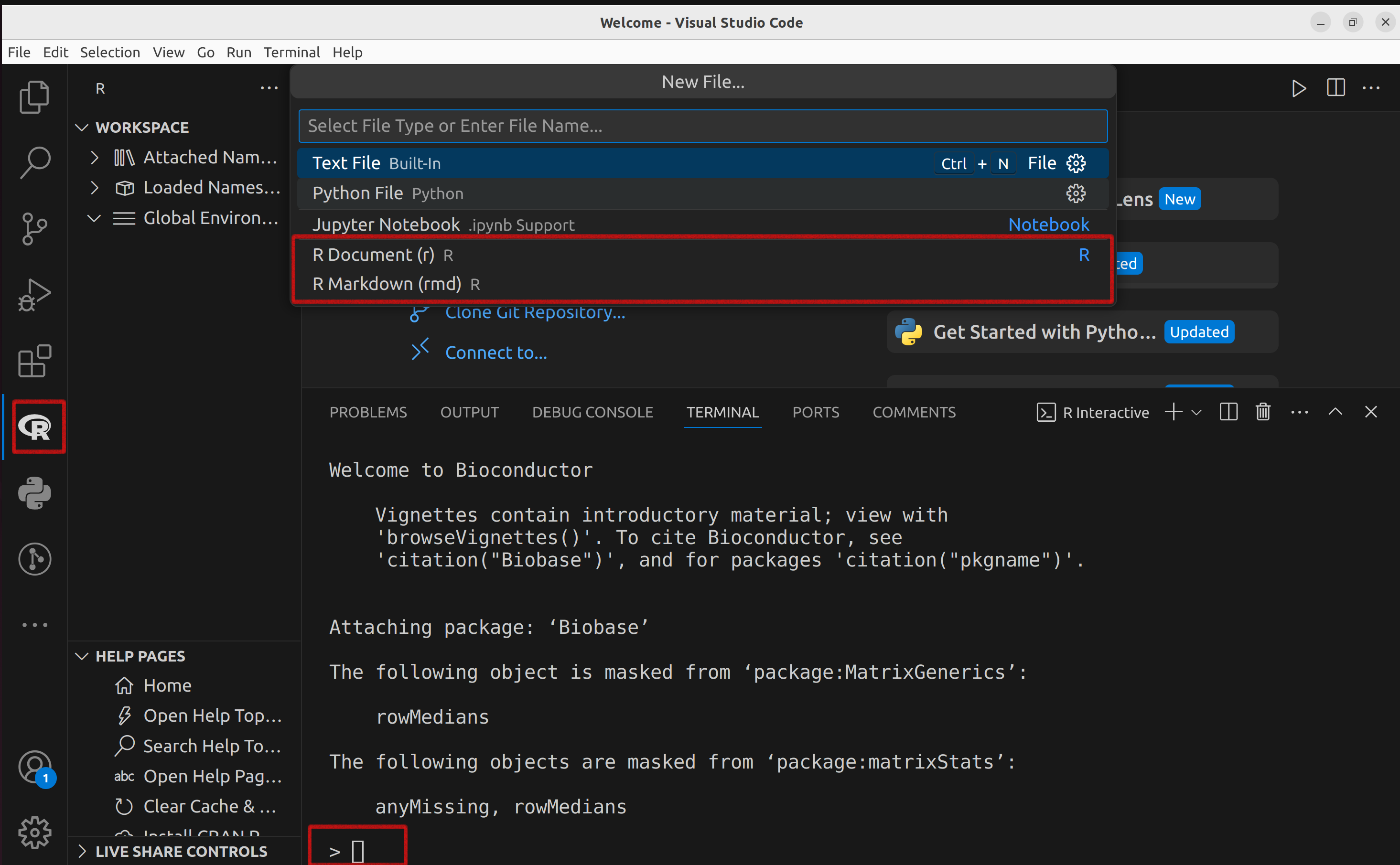
Task: Expand the Loaded Namespaces tree row
Action: pyautogui.click(x=185, y=187)
